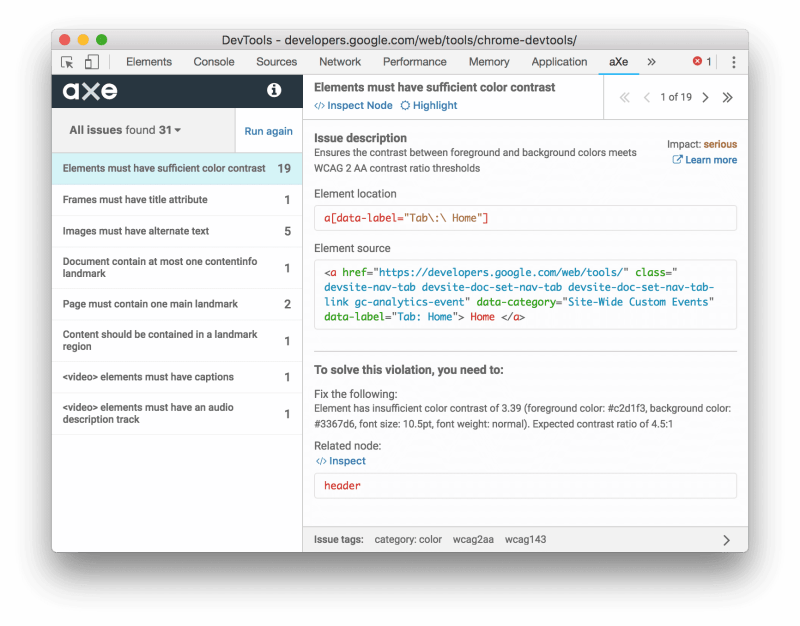This screenshot has height=626, width=800.
Task: Click the wcag2aa issue tag
Action: click(473, 540)
